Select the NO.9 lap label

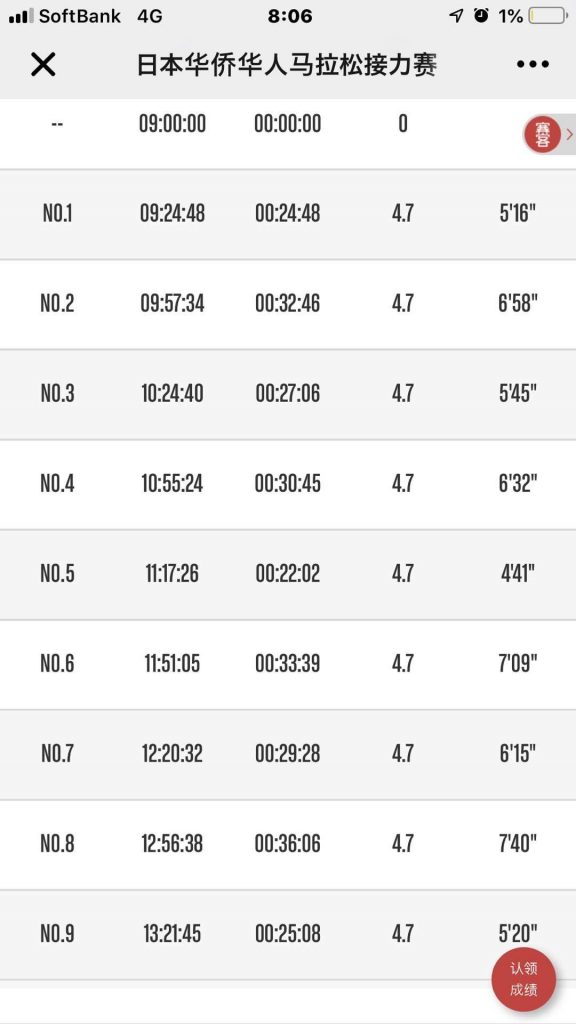(x=57, y=934)
